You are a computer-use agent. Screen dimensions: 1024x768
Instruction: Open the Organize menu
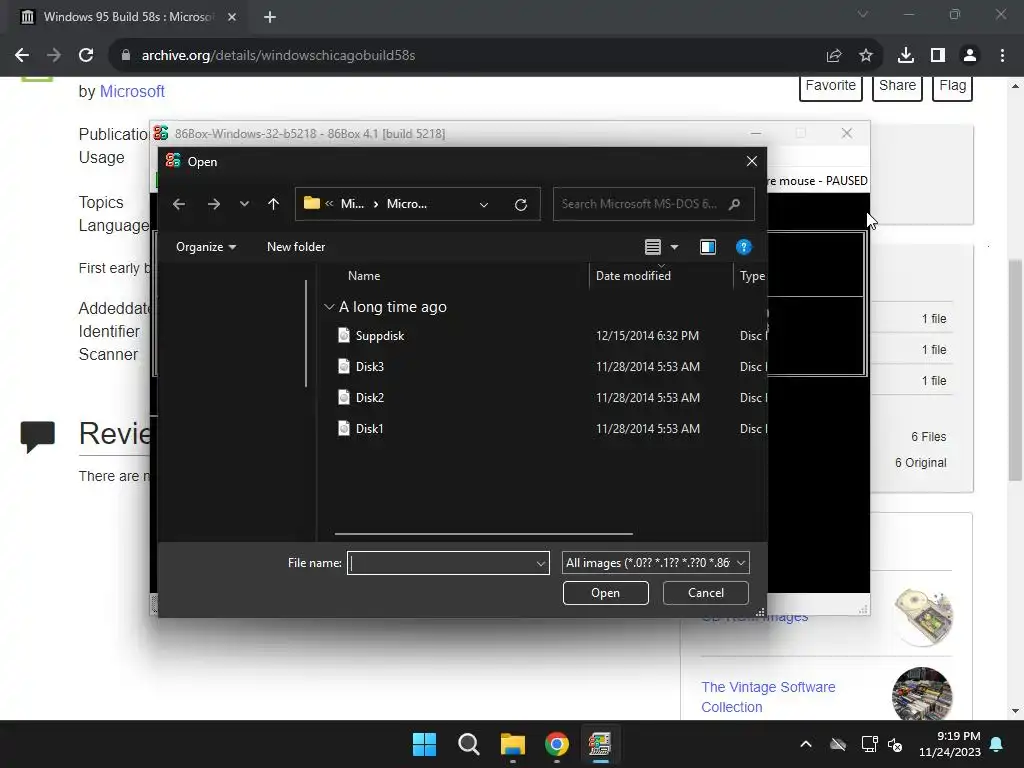click(x=206, y=247)
